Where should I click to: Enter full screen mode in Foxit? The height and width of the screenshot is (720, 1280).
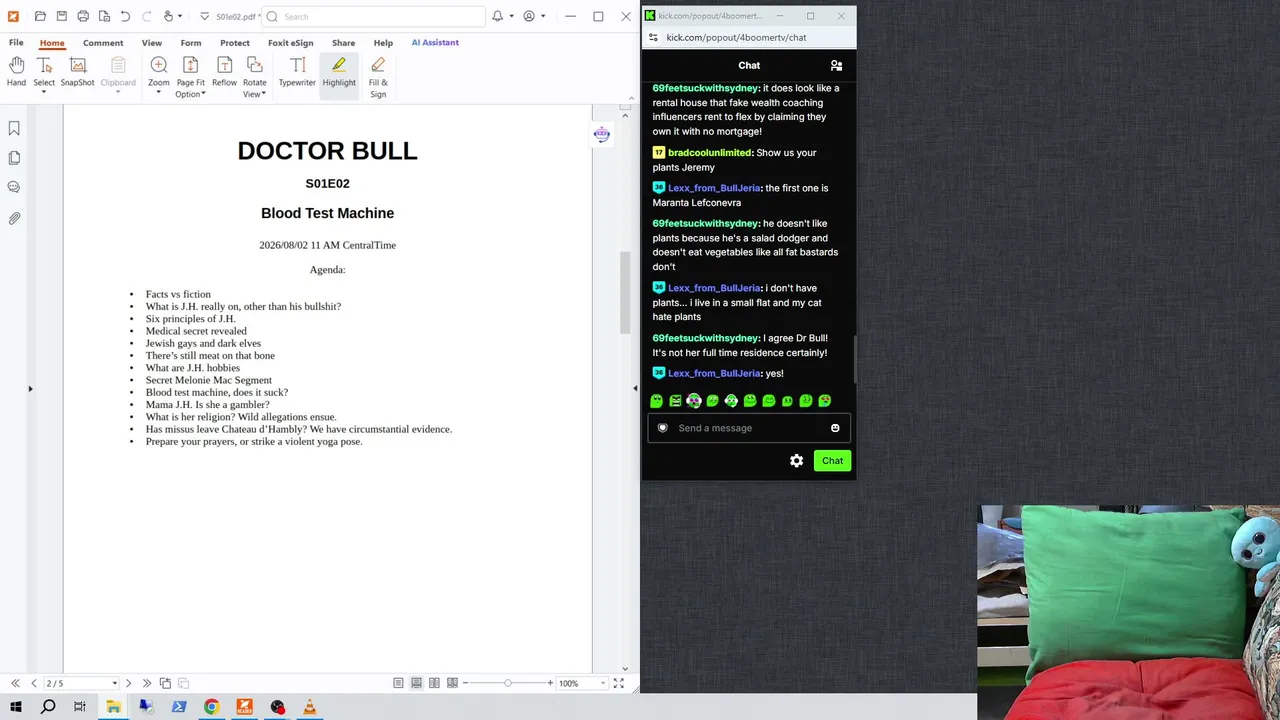click(x=619, y=683)
